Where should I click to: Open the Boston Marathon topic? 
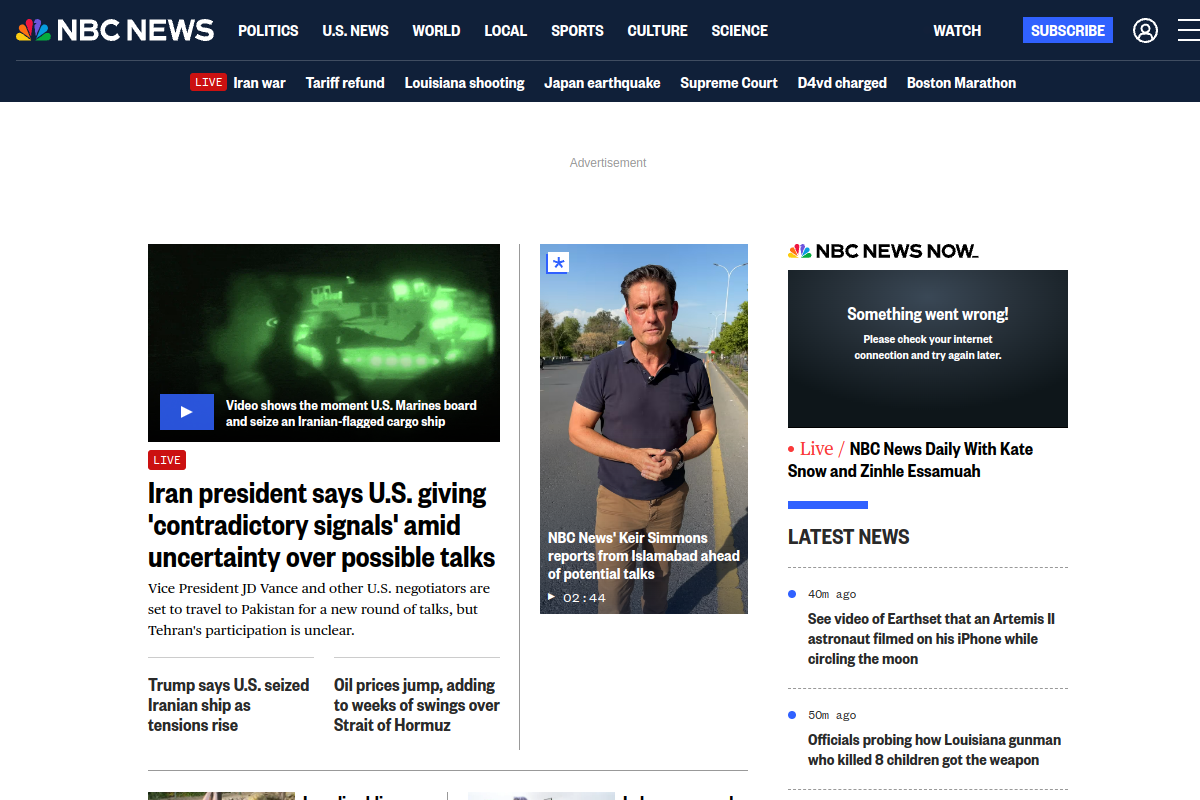coord(961,83)
